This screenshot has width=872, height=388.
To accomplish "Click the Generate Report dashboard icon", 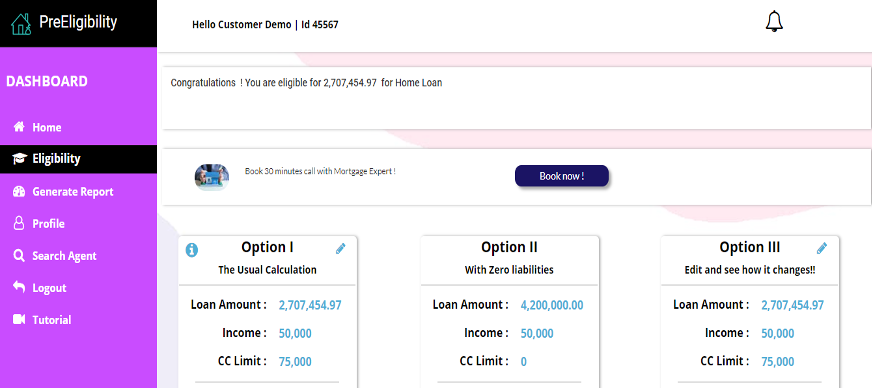I will [x=19, y=191].
